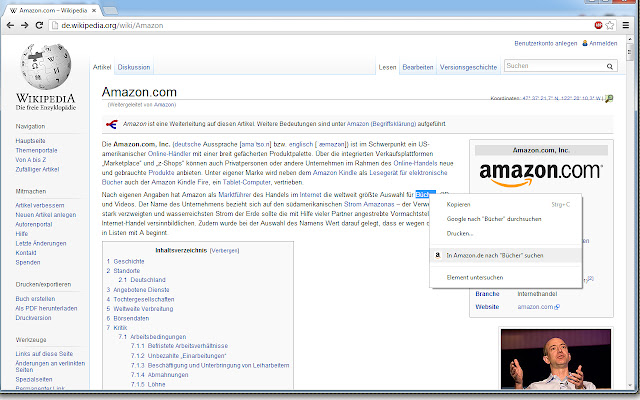This screenshot has width=640, height=400.
Task: Open Zufälliger Artikel sidebar link
Action: point(37,169)
